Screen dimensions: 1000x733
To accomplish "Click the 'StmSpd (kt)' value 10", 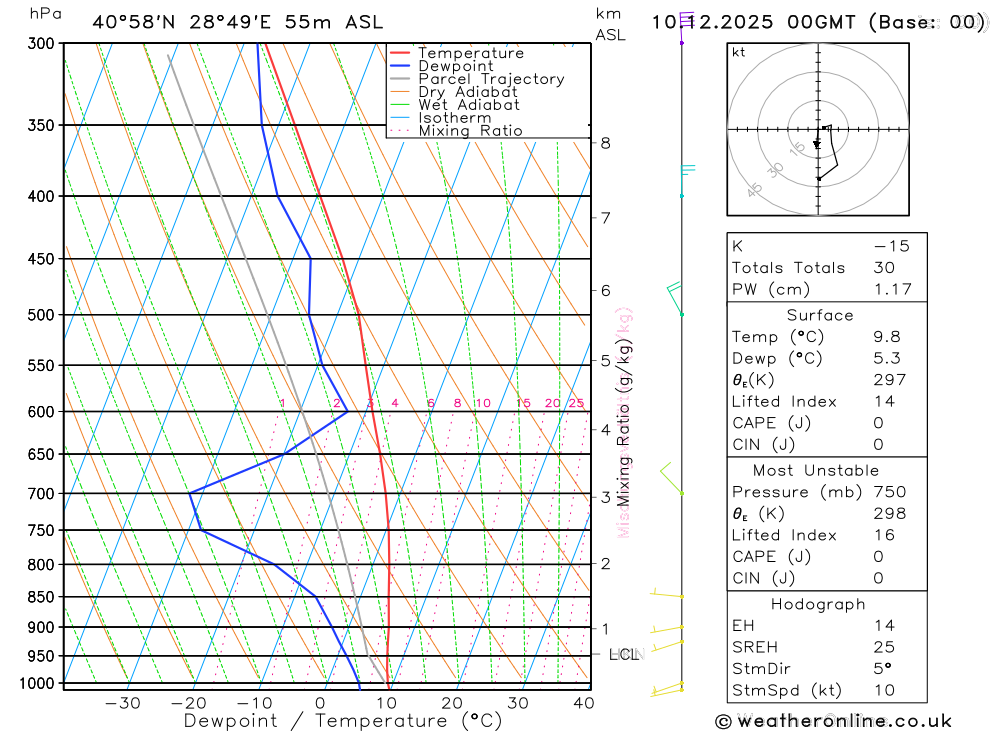I will (885, 690).
